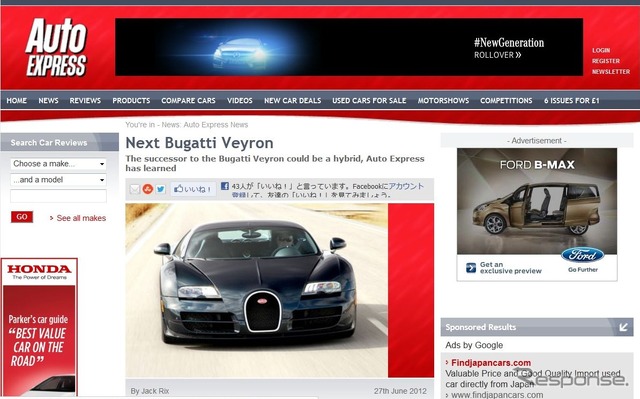Open the and a model dropdown
640x399 pixels.
58,180
